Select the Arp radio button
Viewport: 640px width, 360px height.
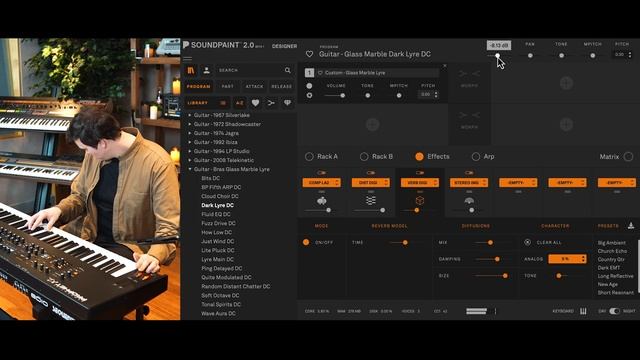[476, 156]
